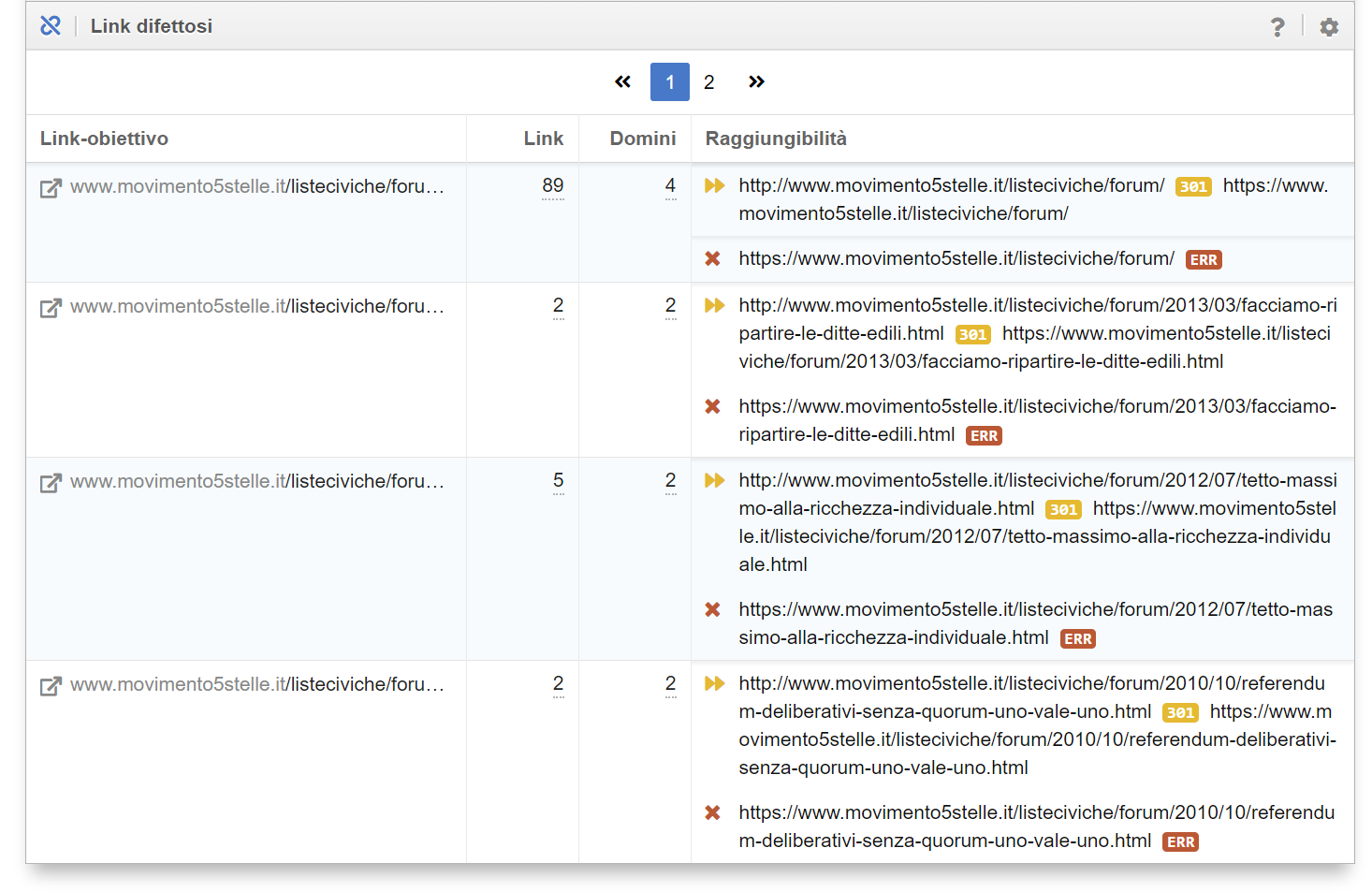Click redirect arrow icon for tetto-massimo URL
The width and height of the screenshot is (1372, 892).
pos(714,480)
